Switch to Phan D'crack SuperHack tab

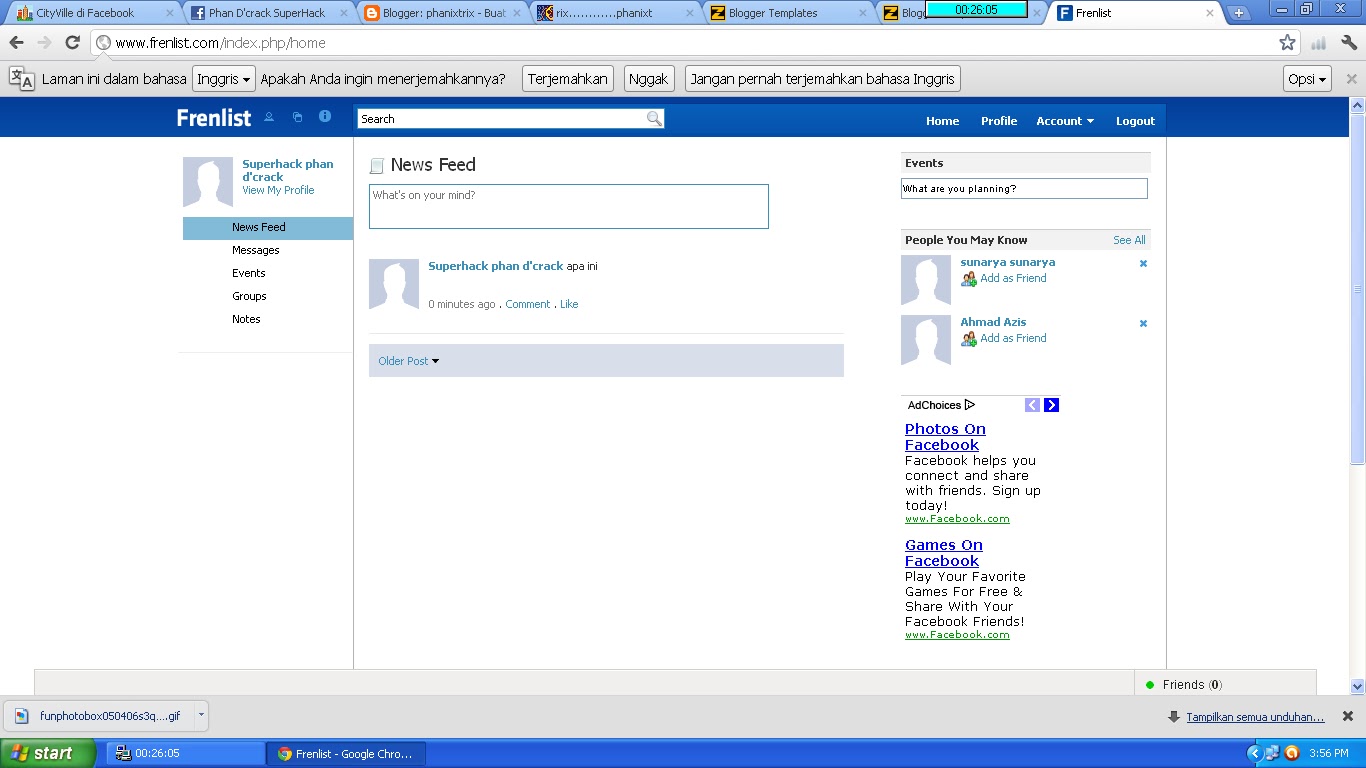(267, 13)
